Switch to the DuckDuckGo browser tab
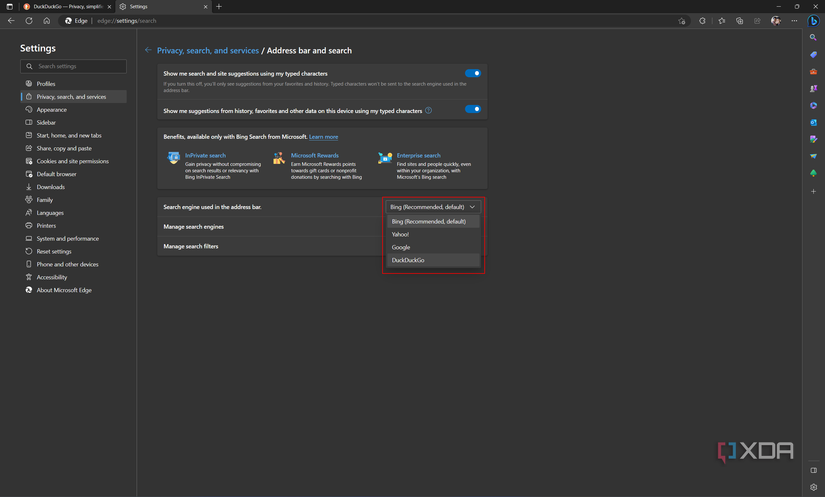Screen dimensions: 825x497 tap(65, 6)
